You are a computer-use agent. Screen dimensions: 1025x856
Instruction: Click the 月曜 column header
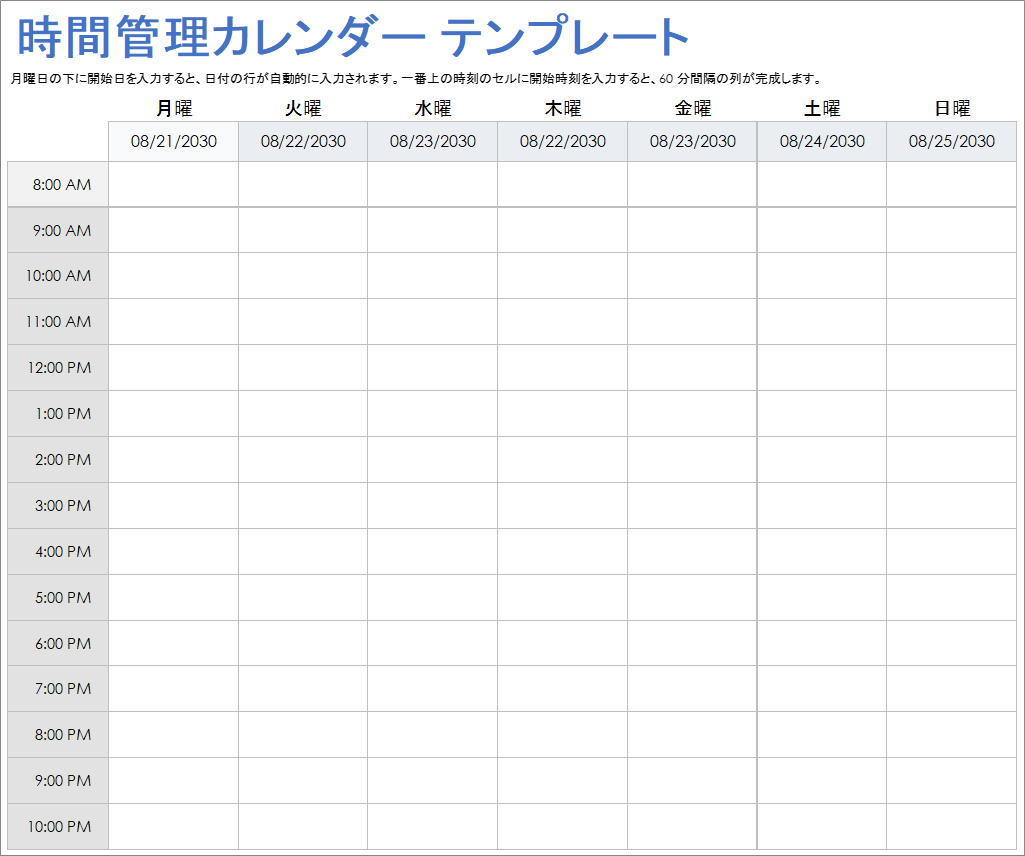173,109
